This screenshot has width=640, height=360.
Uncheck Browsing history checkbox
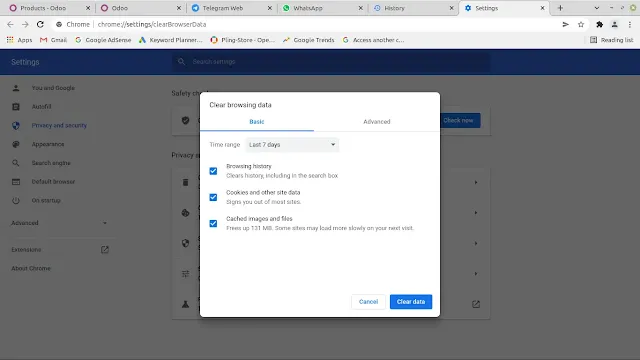click(x=213, y=171)
